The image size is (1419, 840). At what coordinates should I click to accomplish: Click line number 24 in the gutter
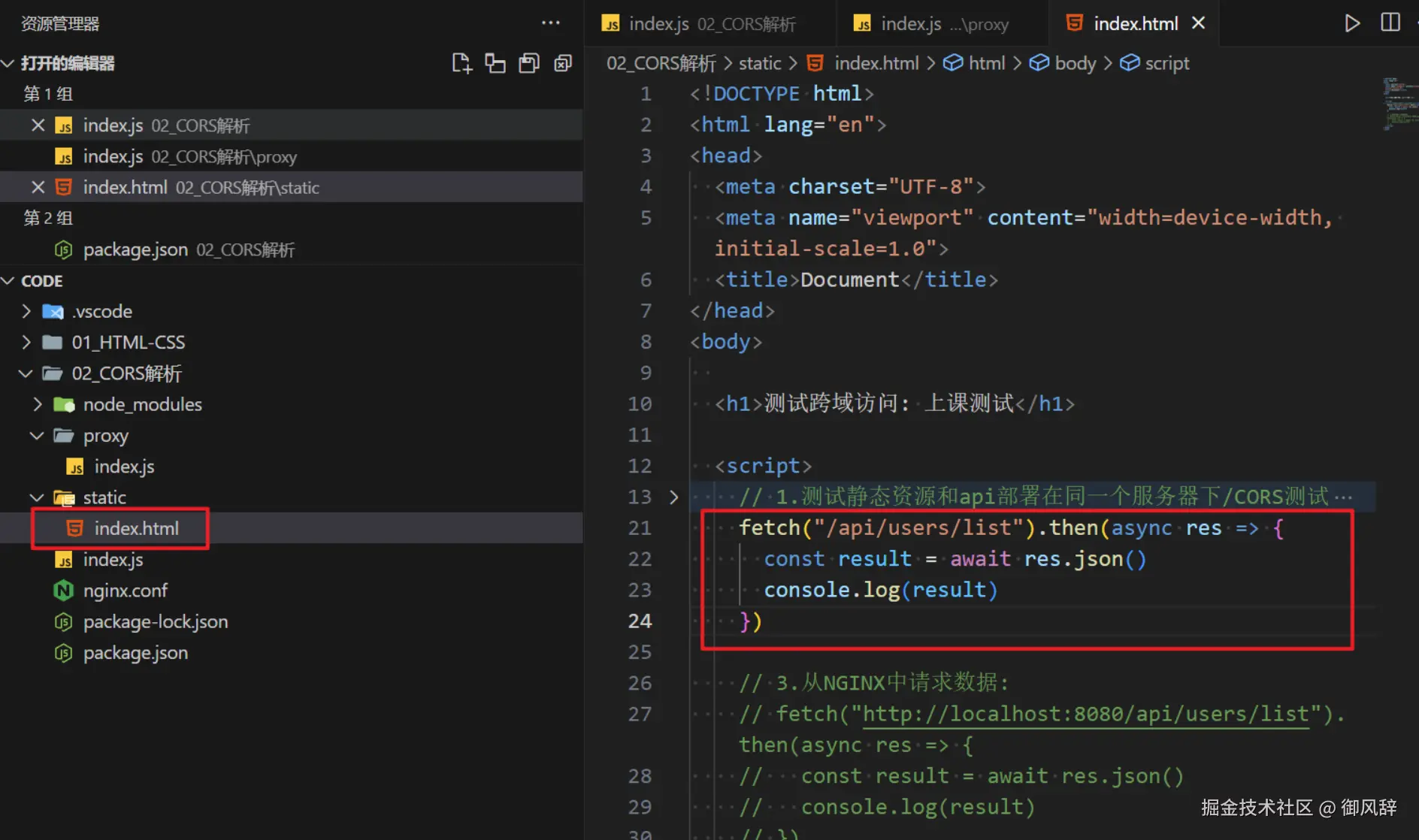tap(640, 621)
